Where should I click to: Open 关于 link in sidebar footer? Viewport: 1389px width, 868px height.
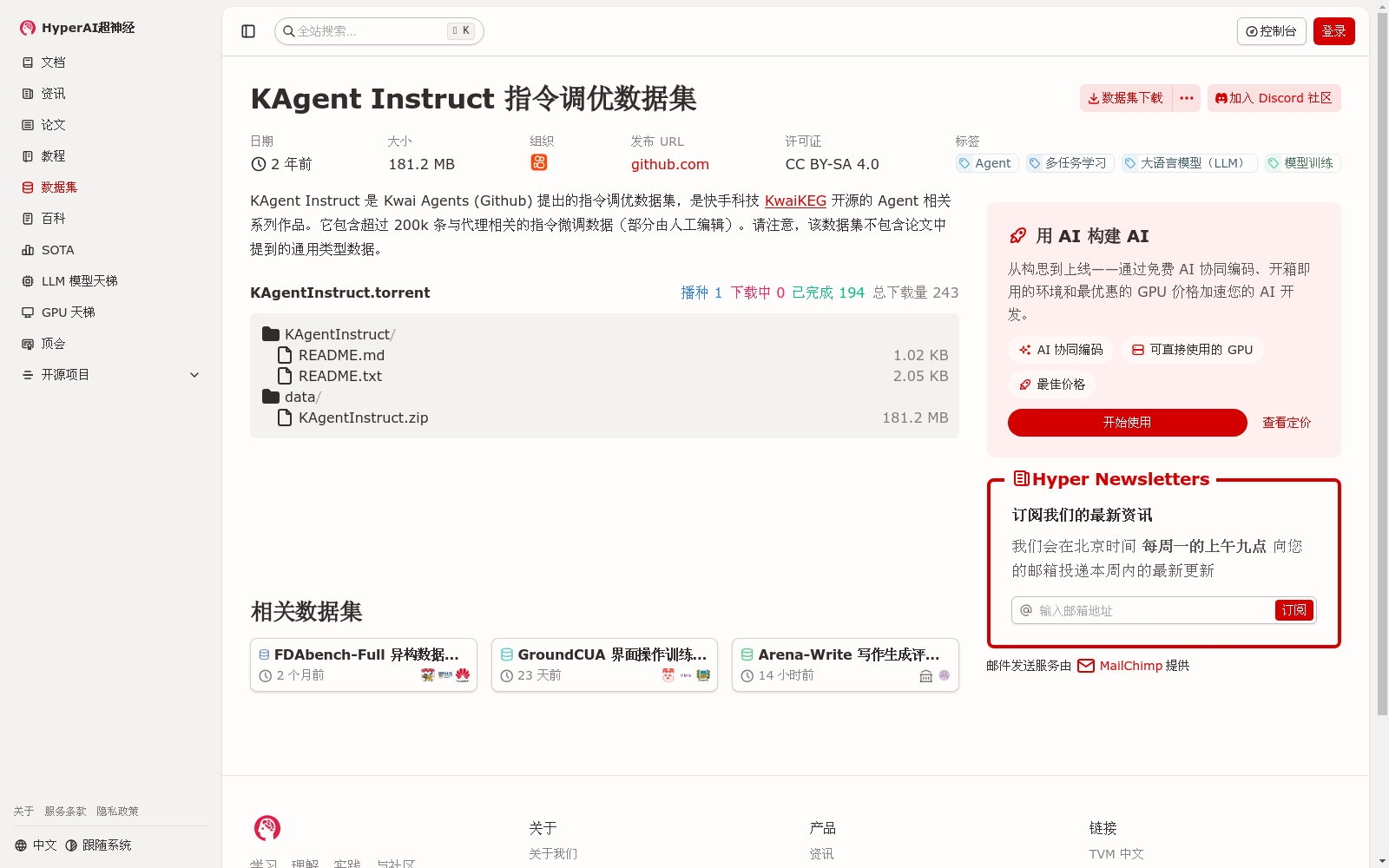point(23,812)
